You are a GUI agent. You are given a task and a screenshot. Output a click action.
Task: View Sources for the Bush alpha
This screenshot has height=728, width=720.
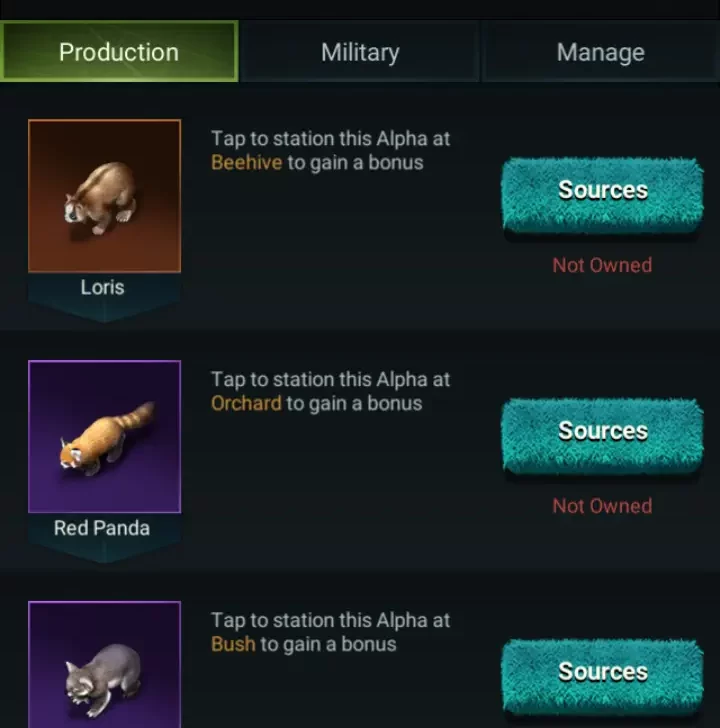click(x=602, y=672)
